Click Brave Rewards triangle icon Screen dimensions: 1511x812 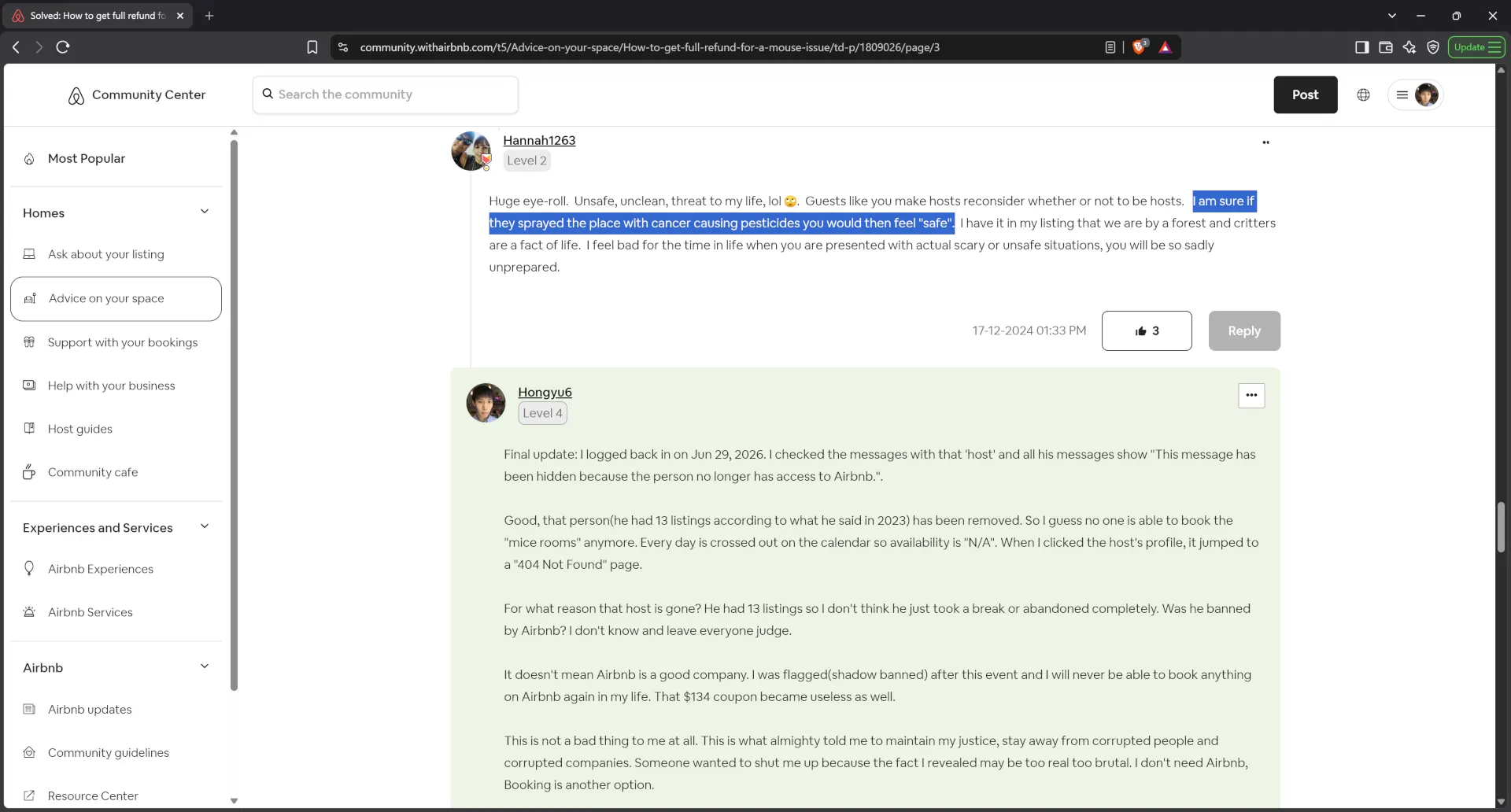point(1166,47)
